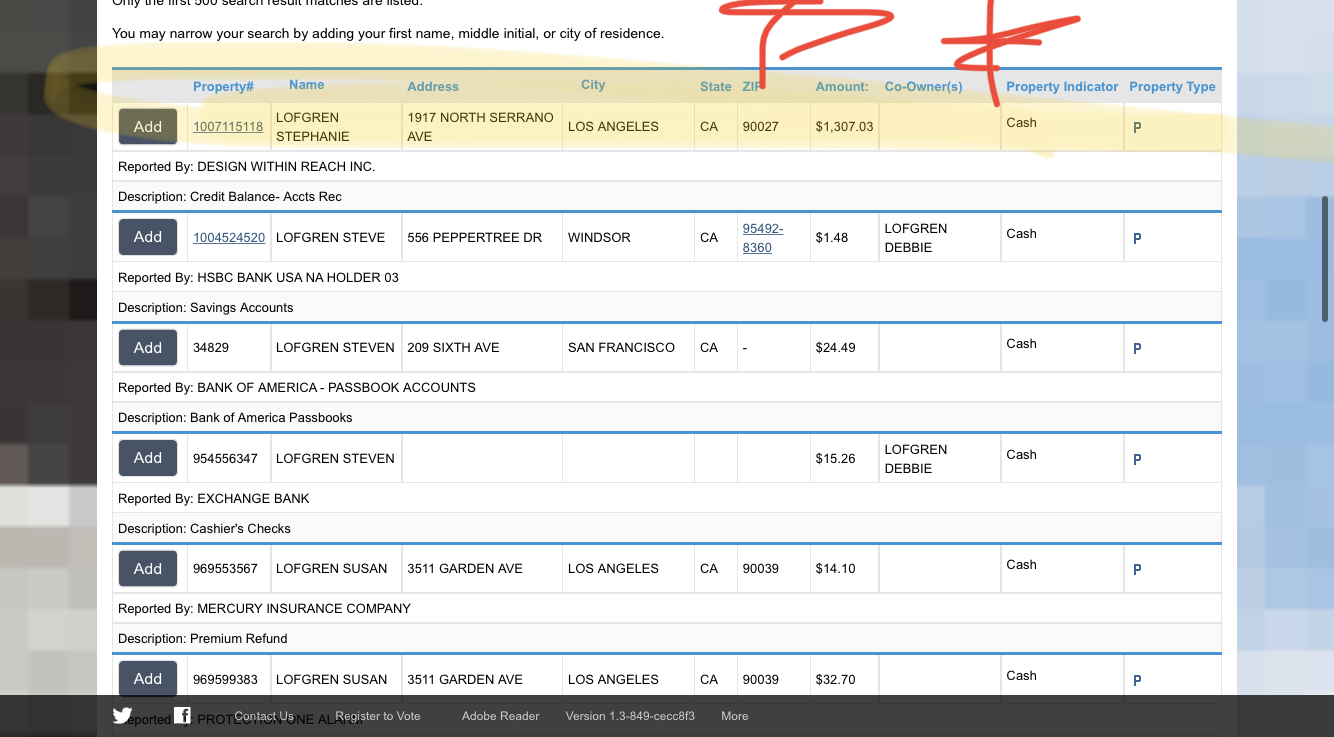Add the property numbered 34829
Screen dimensions: 1334x737
148,347
